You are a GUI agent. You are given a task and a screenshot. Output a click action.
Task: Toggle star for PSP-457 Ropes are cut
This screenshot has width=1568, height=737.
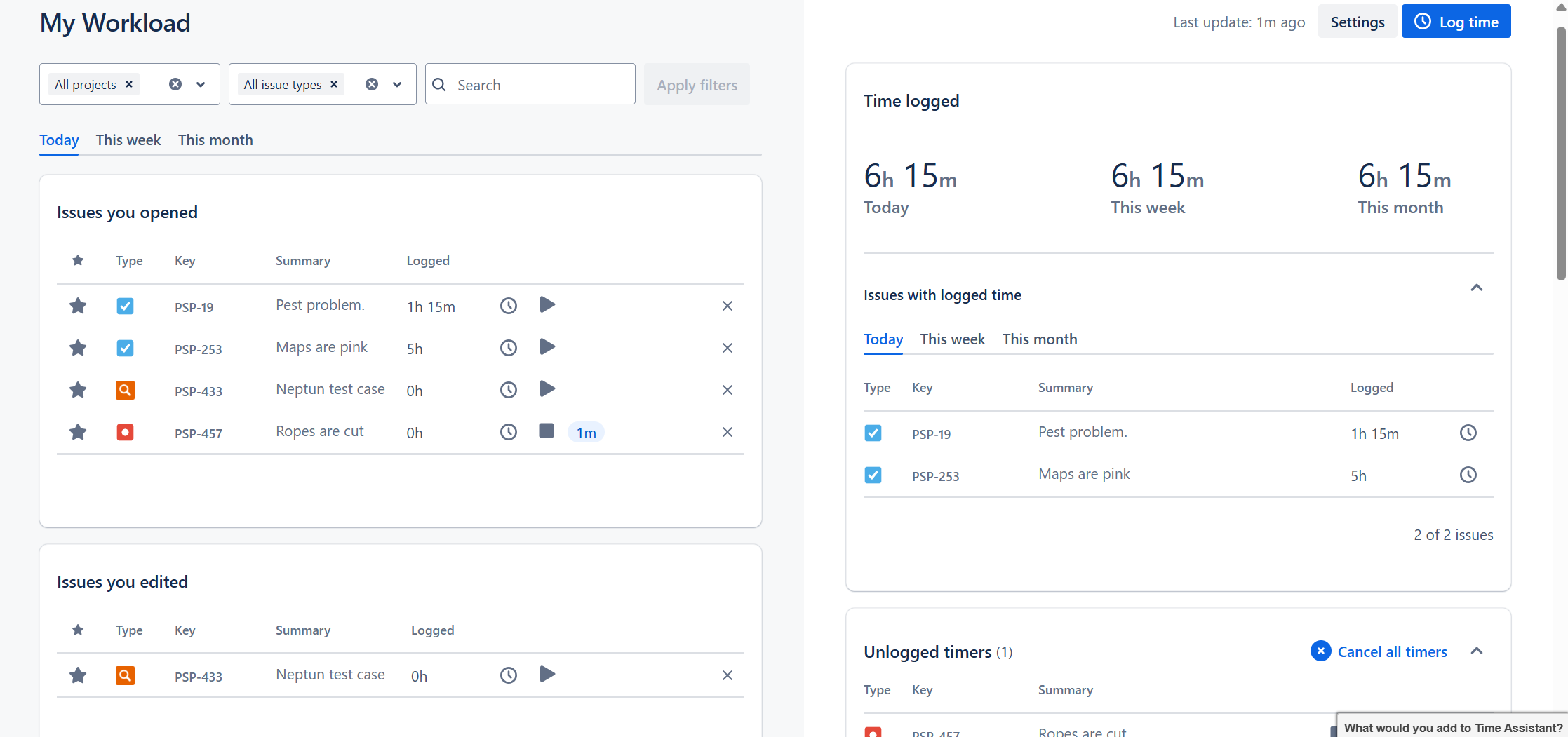coord(78,432)
